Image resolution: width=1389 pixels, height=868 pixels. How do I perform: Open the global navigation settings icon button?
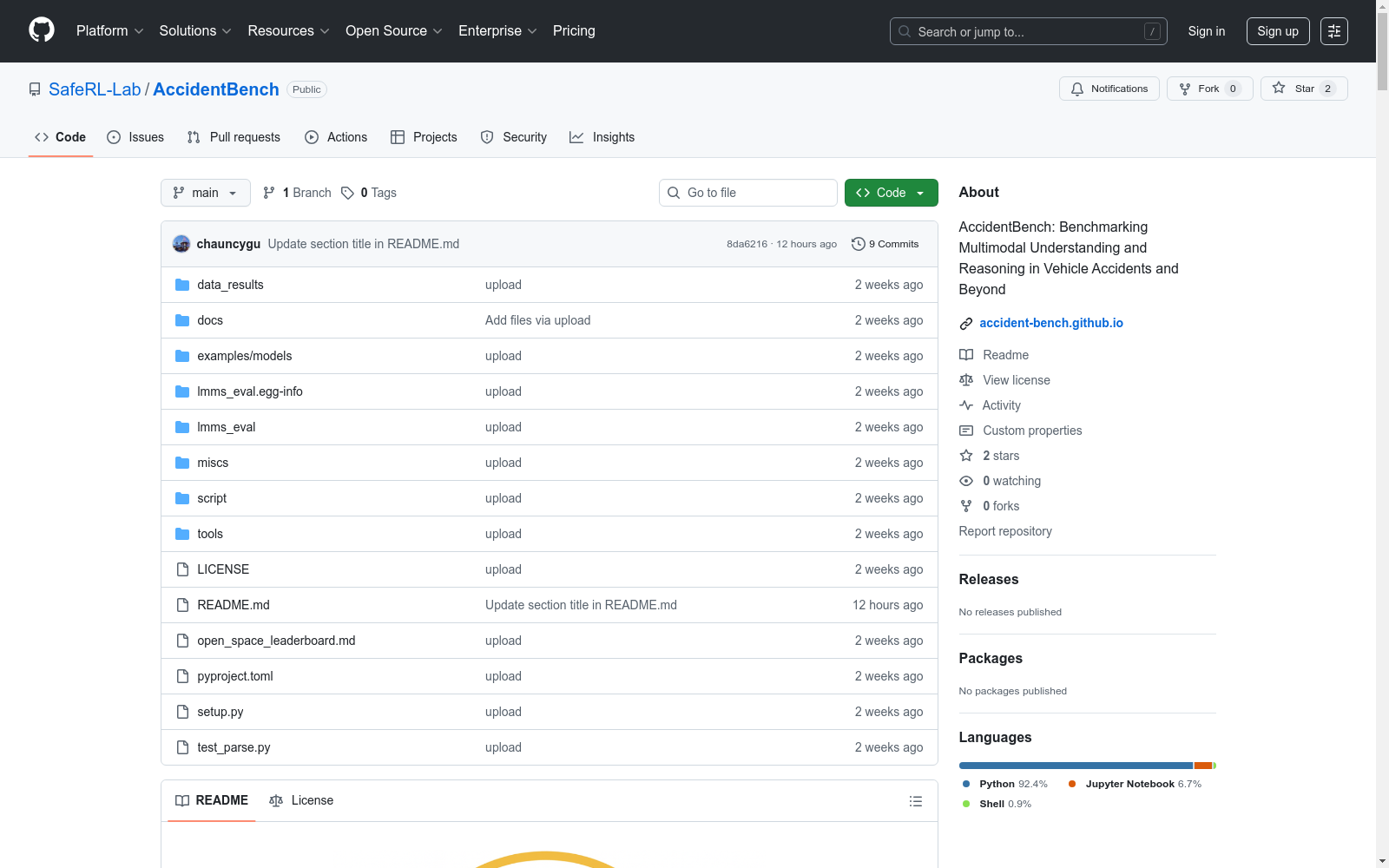pos(1334,31)
